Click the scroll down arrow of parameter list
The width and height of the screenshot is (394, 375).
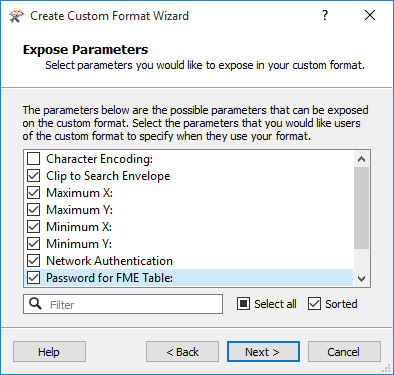click(x=361, y=278)
